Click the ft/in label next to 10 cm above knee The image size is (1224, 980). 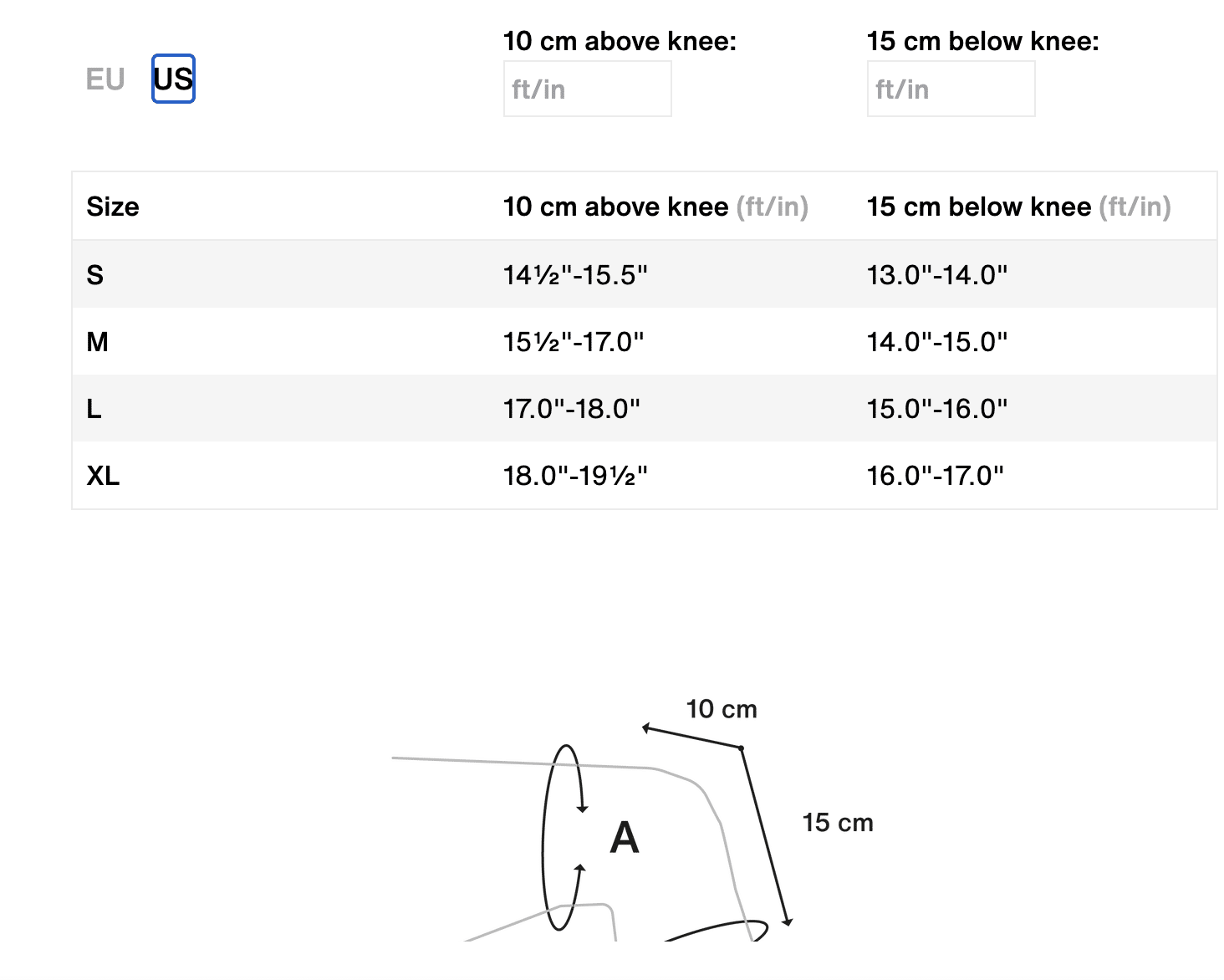772,207
